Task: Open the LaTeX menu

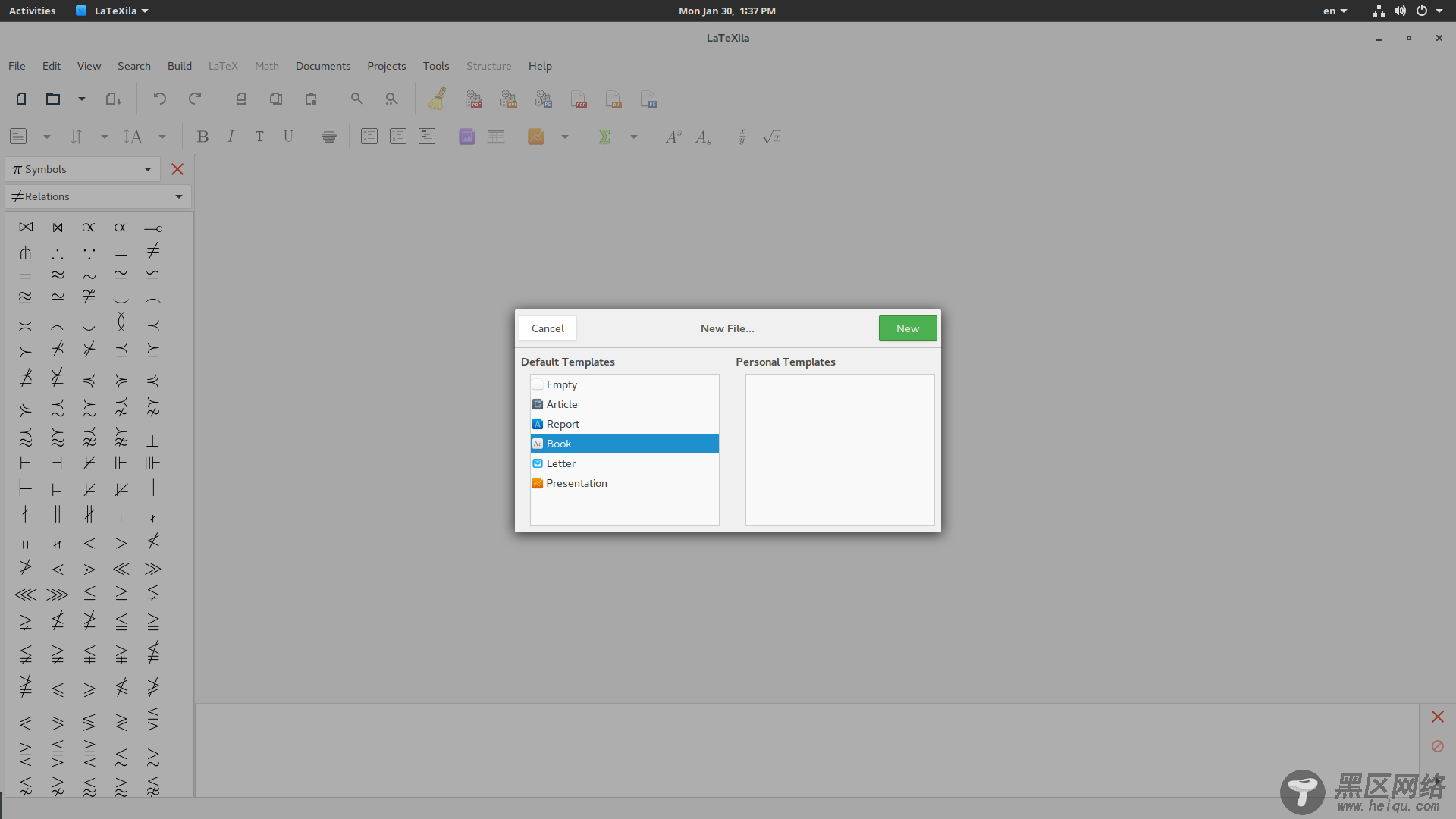Action: (x=223, y=66)
